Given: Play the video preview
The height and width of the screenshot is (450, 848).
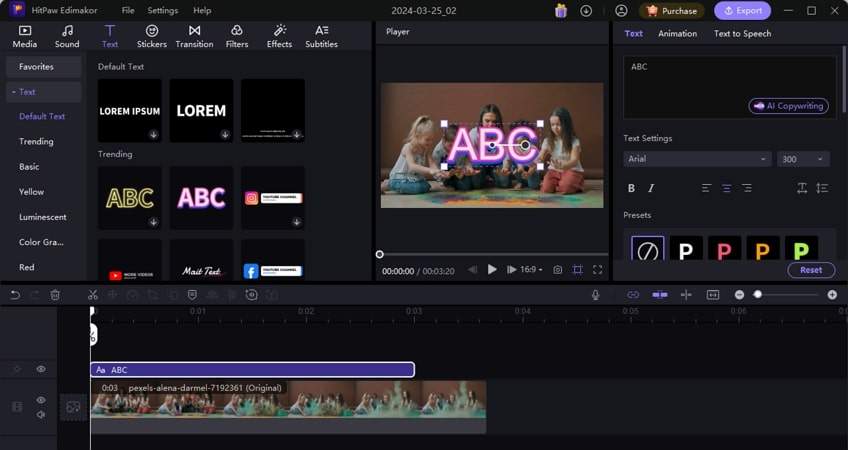Looking at the screenshot, I should pos(492,269).
